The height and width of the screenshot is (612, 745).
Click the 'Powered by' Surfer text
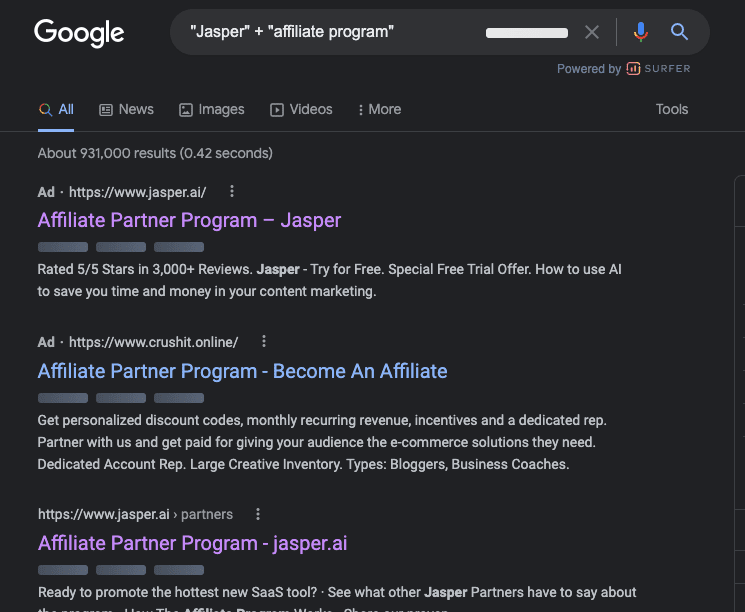tap(589, 69)
